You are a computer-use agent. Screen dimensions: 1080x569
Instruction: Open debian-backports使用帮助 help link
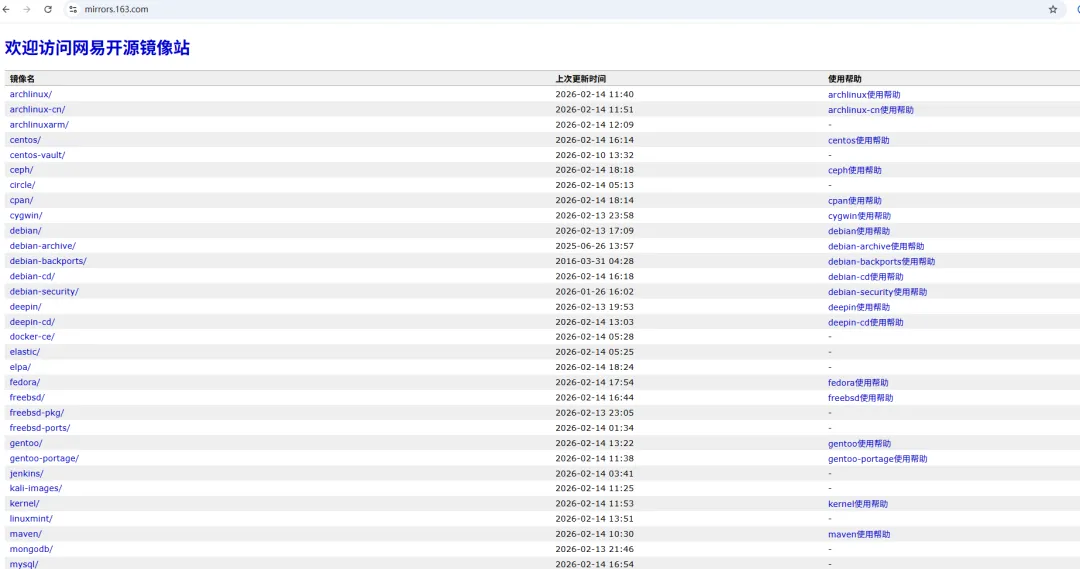tap(882, 261)
